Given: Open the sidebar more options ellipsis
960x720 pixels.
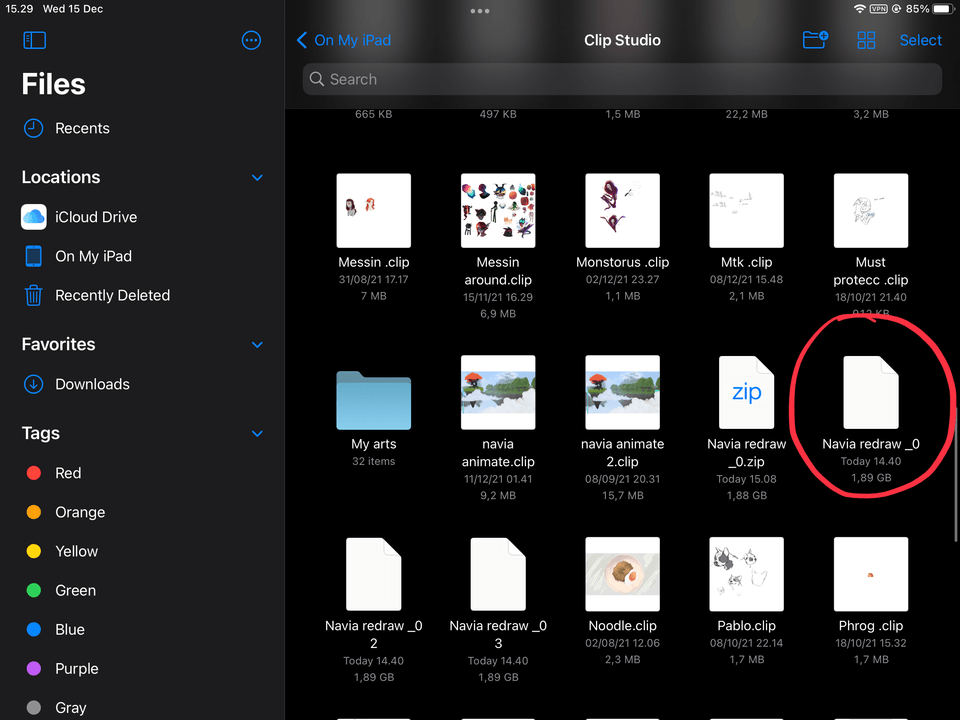Looking at the screenshot, I should [x=251, y=41].
